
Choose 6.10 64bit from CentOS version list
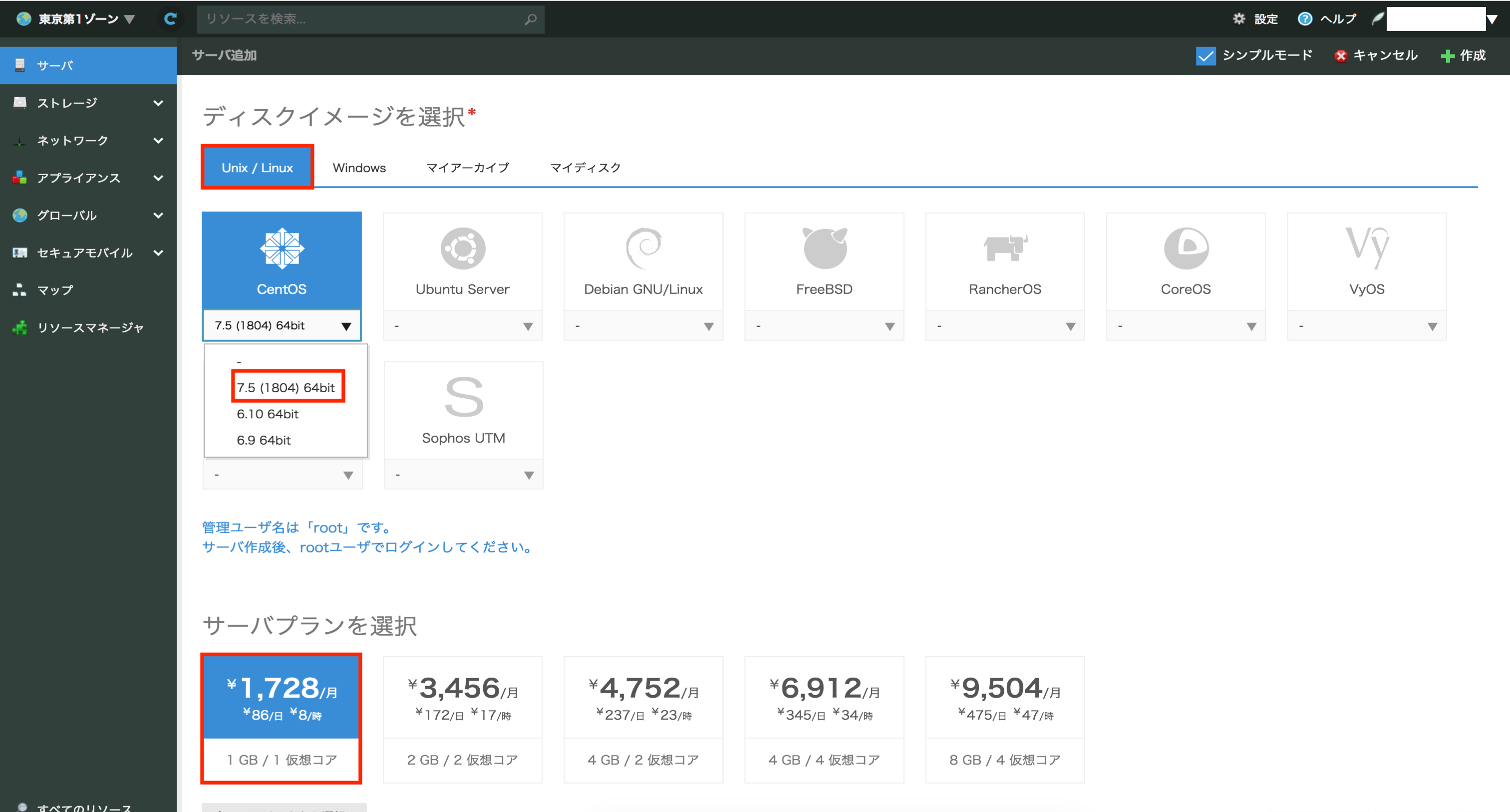(268, 414)
